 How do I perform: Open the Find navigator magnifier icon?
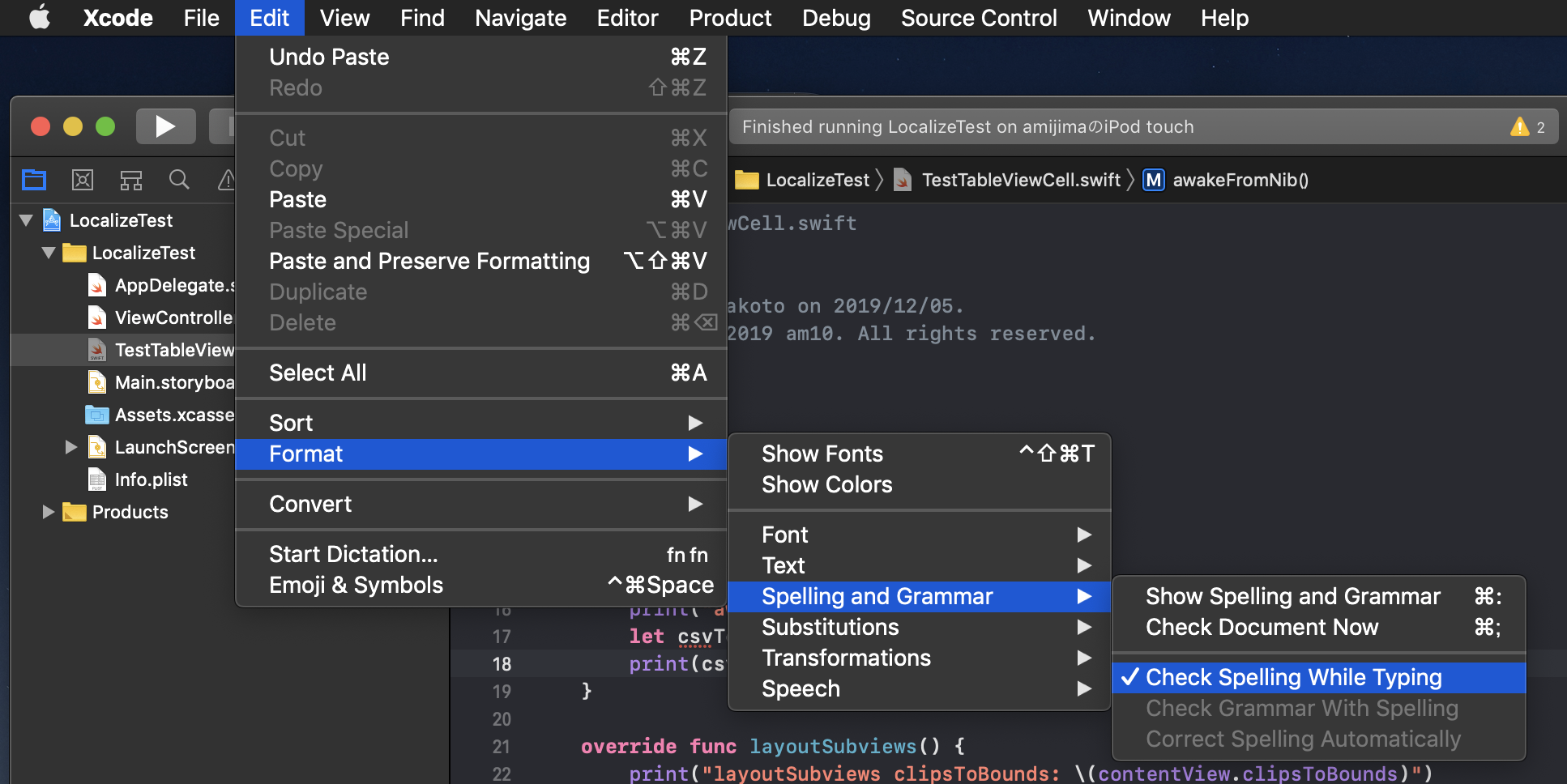(x=179, y=180)
